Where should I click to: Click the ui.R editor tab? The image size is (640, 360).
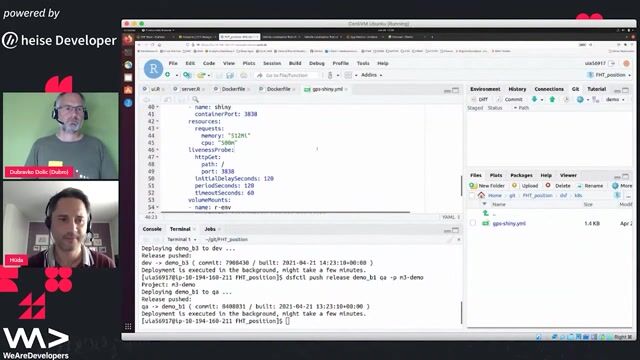coord(155,89)
